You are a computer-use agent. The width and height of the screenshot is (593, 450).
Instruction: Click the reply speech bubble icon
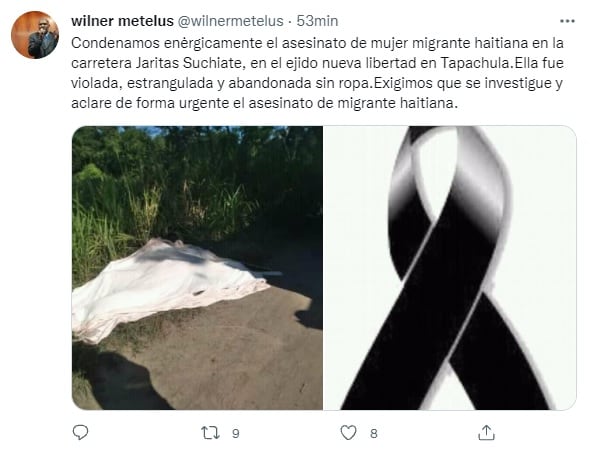80,432
